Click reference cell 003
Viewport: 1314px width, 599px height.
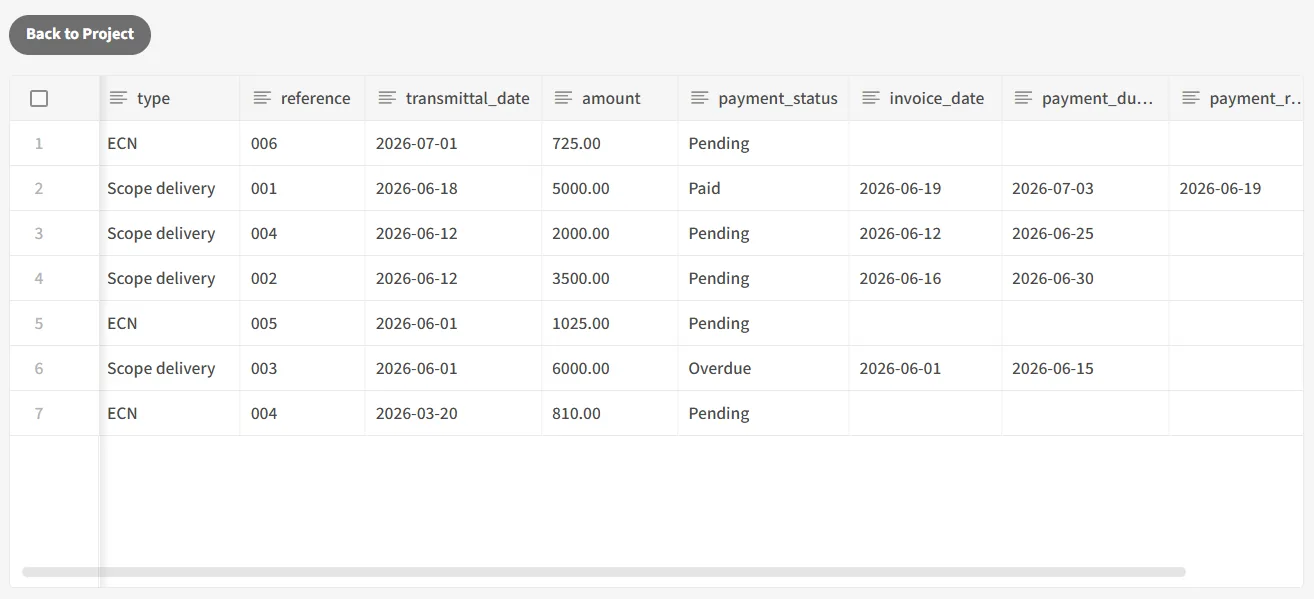click(x=303, y=368)
